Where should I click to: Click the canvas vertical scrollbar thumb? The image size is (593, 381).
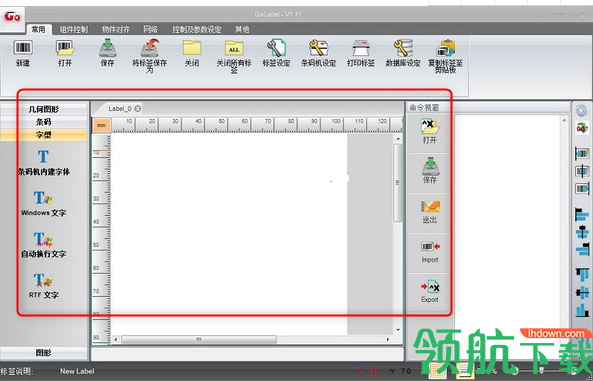(397, 183)
